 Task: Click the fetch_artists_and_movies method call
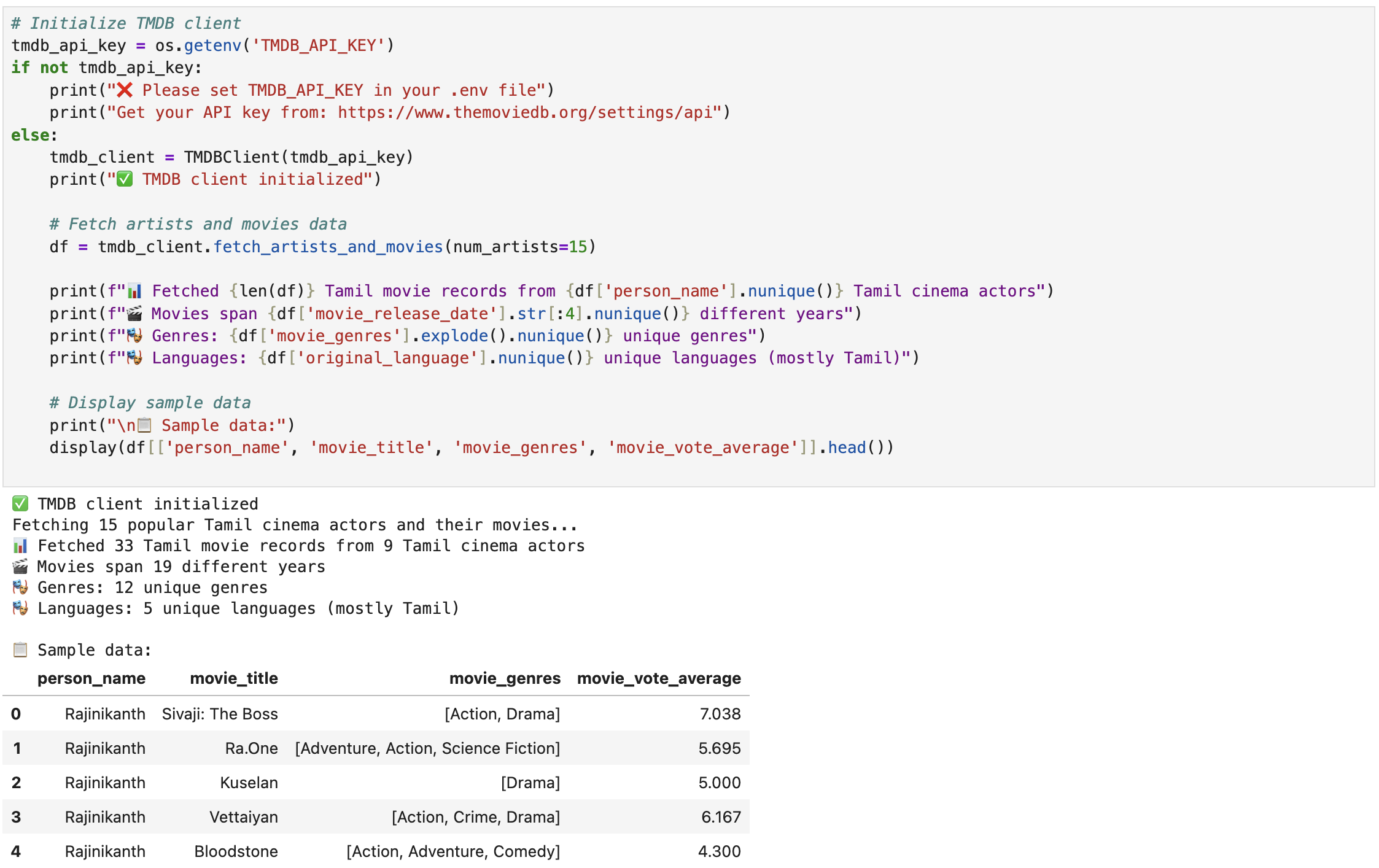(x=328, y=247)
